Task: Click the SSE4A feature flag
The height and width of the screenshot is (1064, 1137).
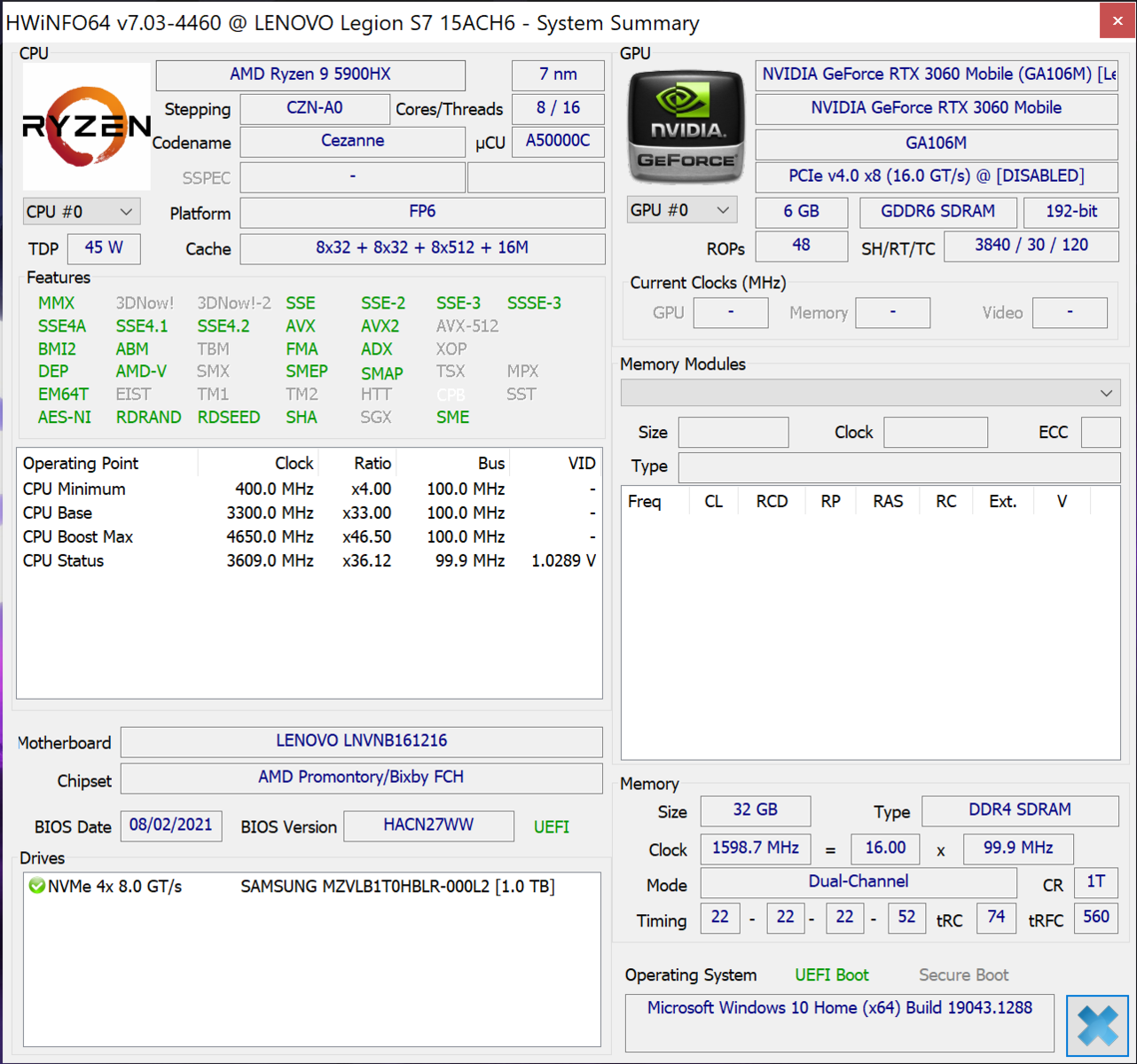Action: 62,326
